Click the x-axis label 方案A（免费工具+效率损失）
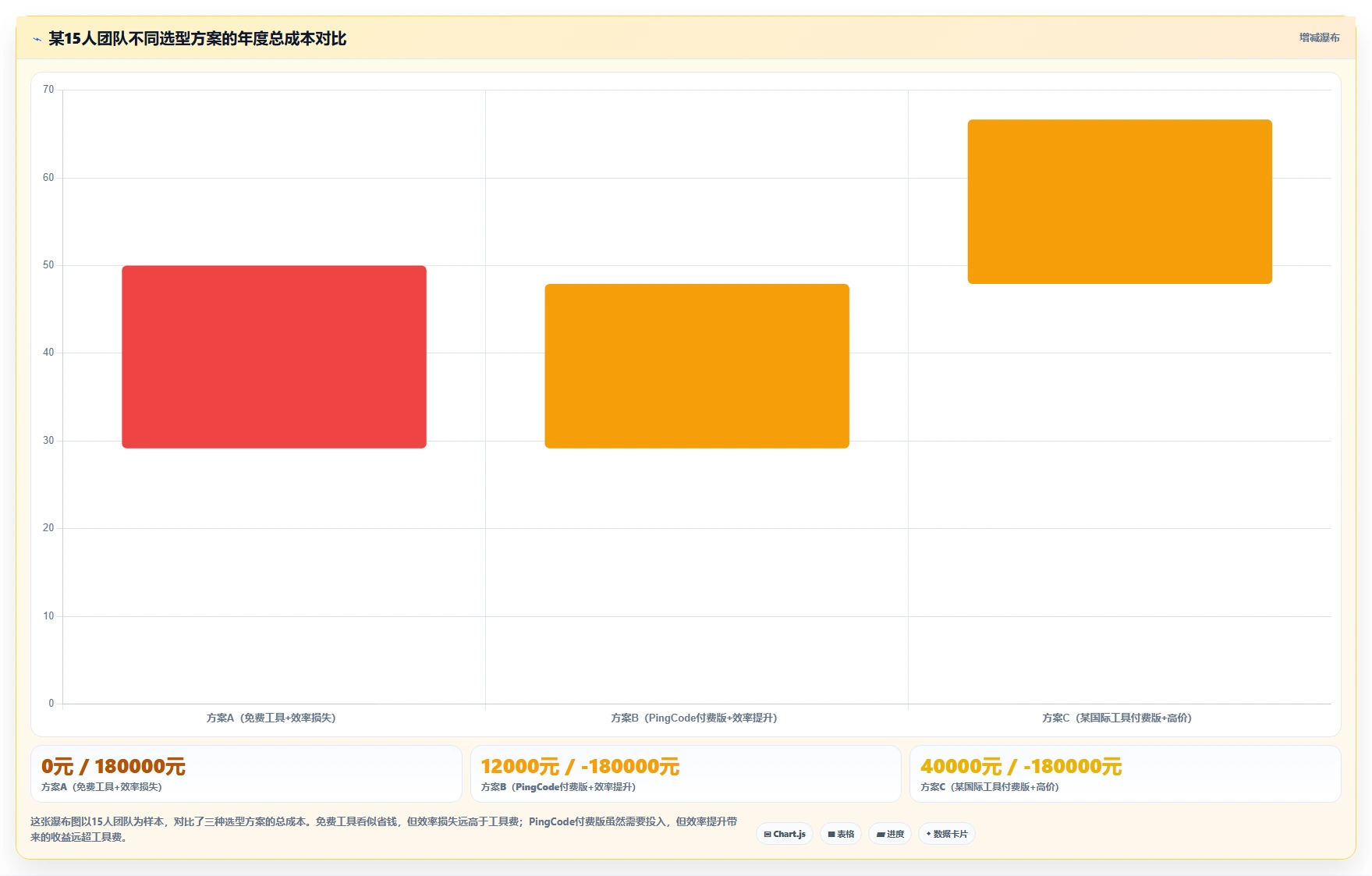This screenshot has height=876, width=1372. tap(271, 718)
